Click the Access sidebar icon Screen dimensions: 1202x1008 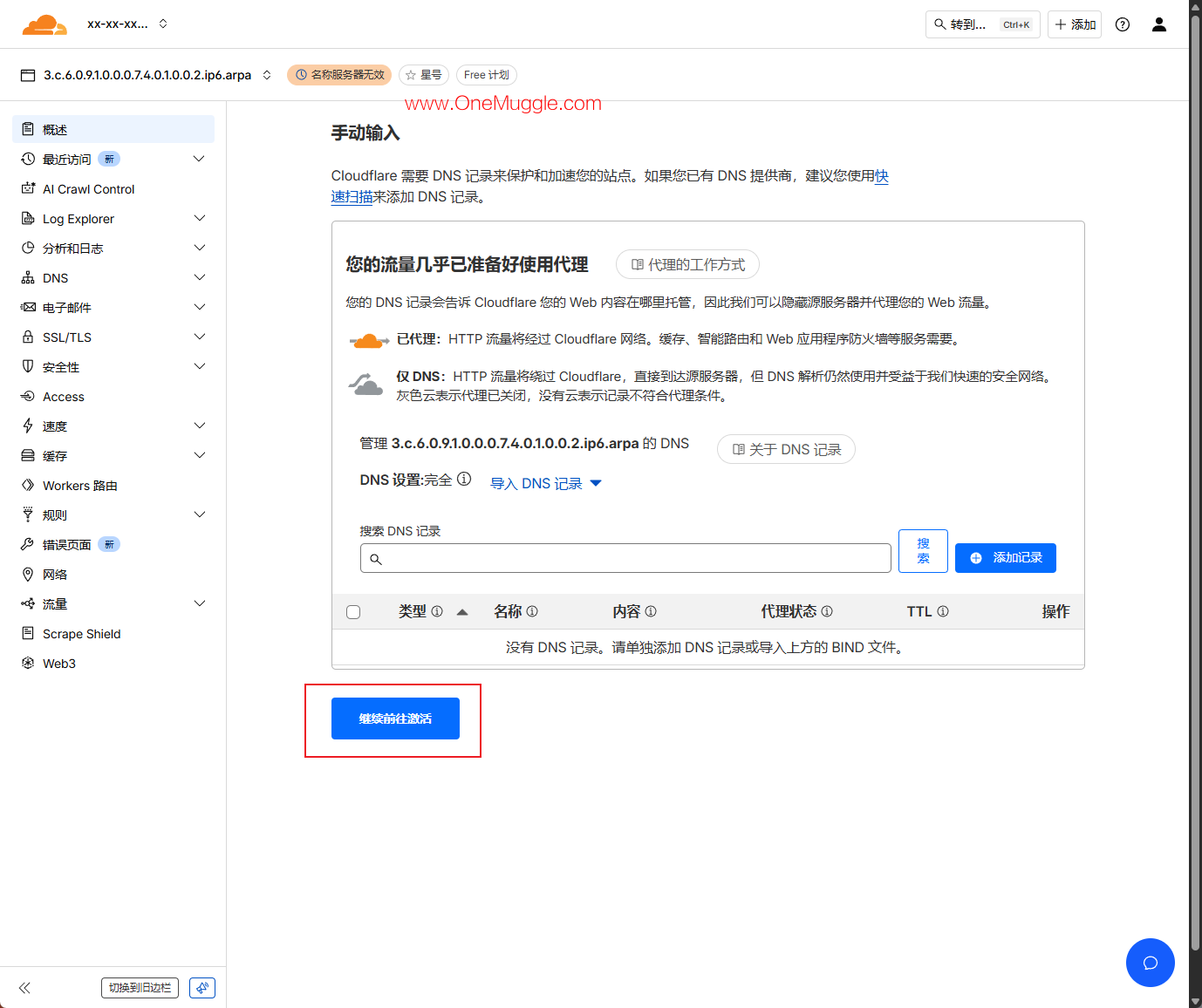pos(28,396)
